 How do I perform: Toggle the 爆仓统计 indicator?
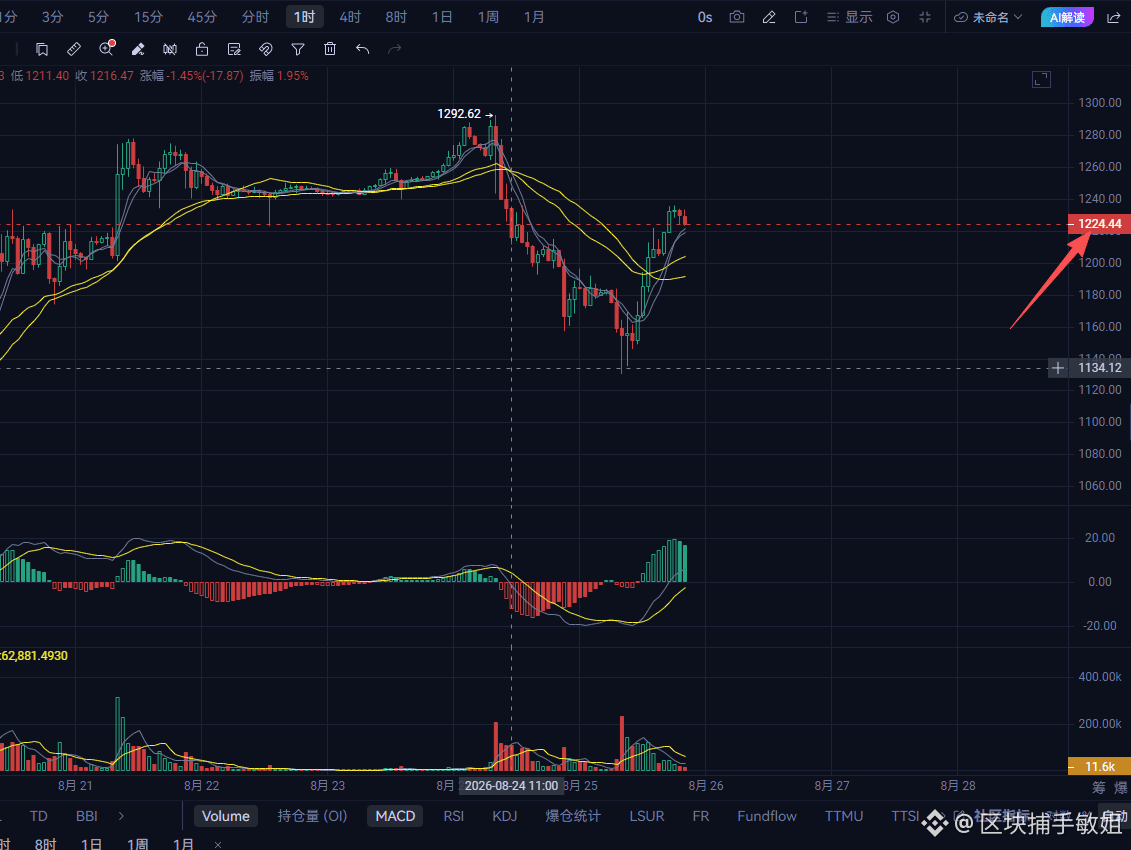573,816
